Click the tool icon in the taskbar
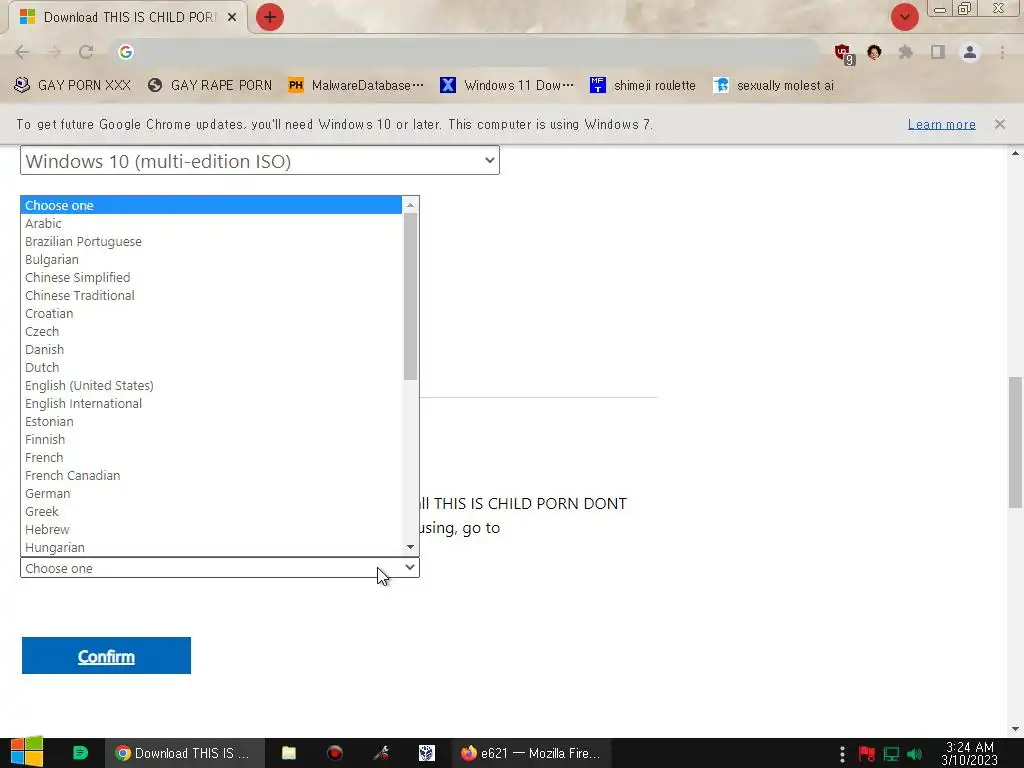 point(381,753)
